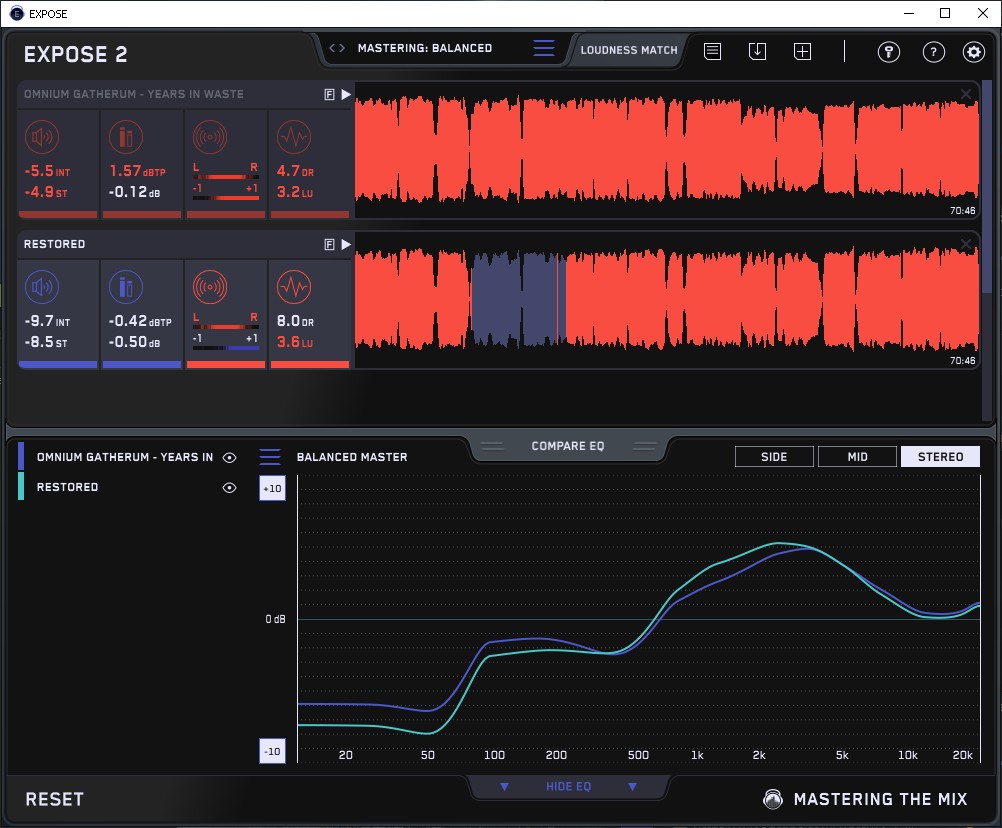1002x828 pixels.
Task: Open the help question mark icon
Action: point(934,52)
